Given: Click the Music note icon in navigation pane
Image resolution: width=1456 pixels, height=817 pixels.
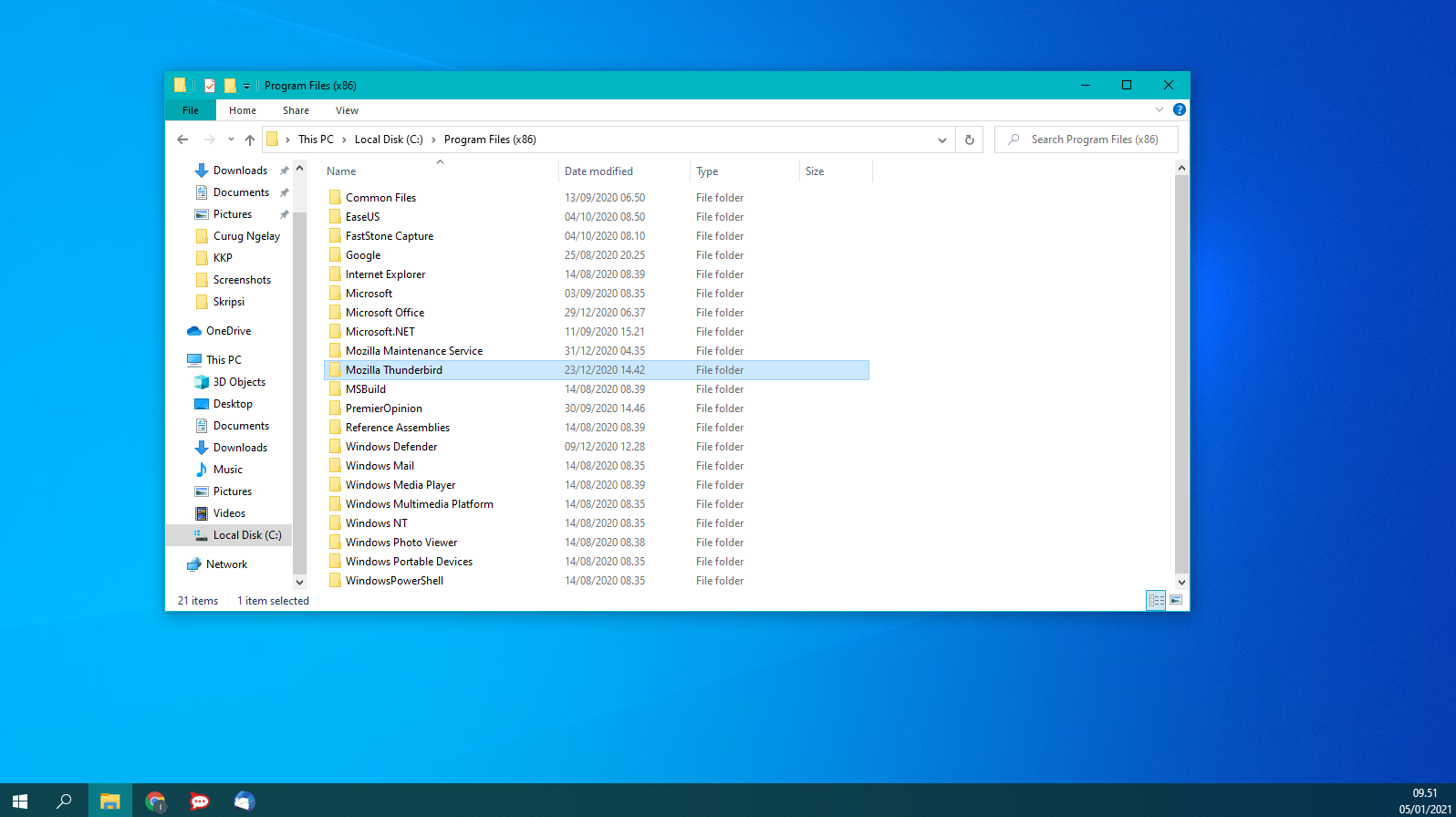Looking at the screenshot, I should tap(202, 470).
